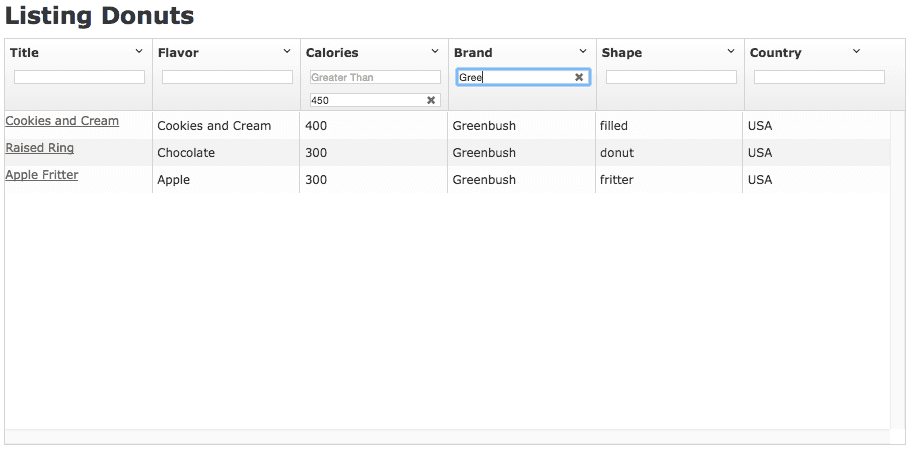This screenshot has width=912, height=455.
Task: Click the horizontal scrollbar at grid bottom
Action: click(447, 437)
